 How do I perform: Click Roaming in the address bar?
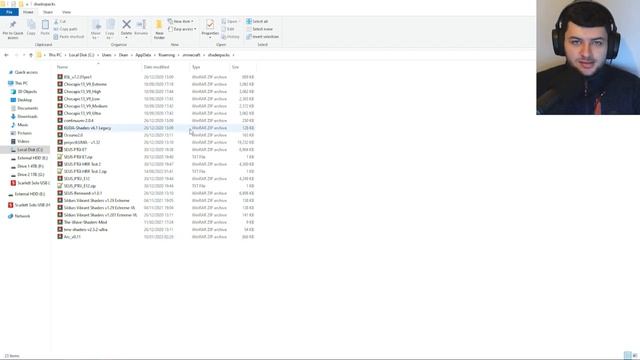click(x=167, y=55)
